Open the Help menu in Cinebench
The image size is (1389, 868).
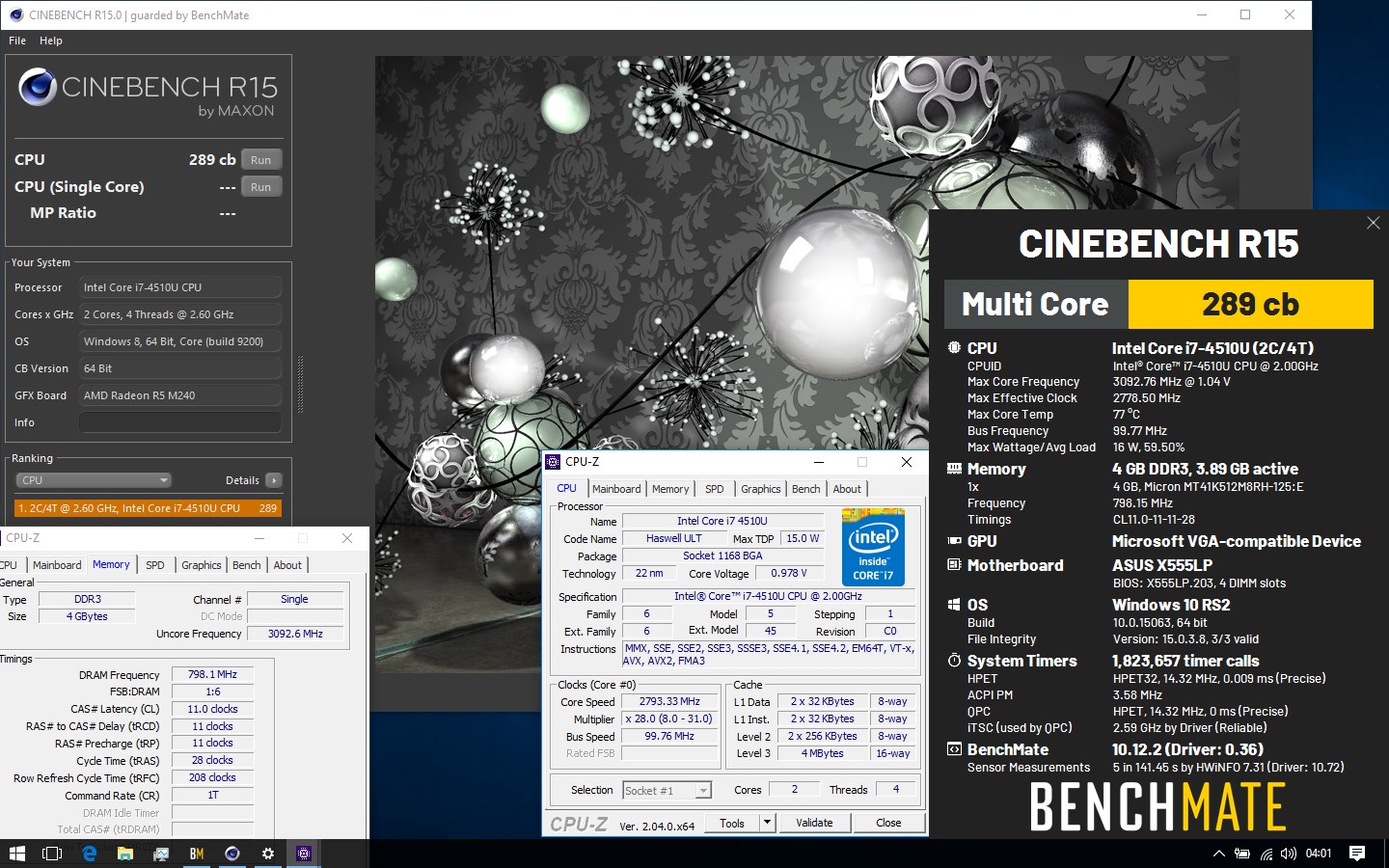click(x=51, y=41)
